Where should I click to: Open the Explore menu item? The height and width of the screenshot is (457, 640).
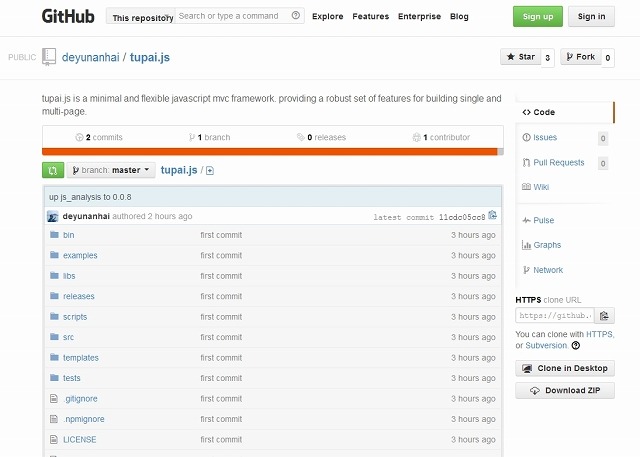pyautogui.click(x=328, y=16)
